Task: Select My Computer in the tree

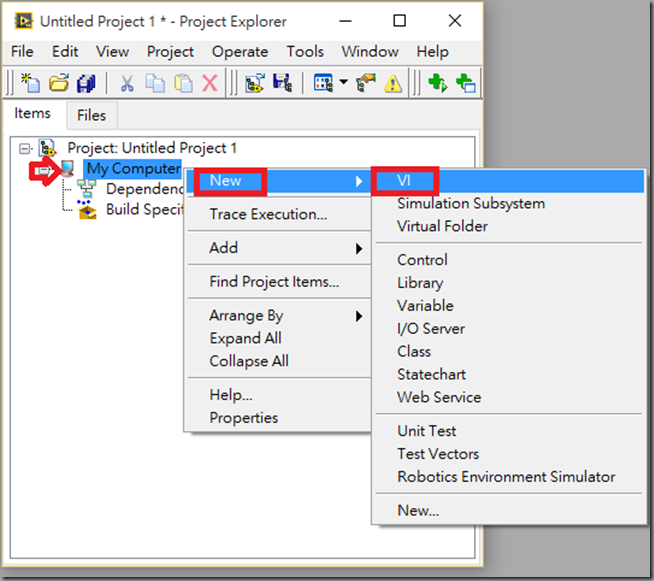Action: (x=133, y=169)
